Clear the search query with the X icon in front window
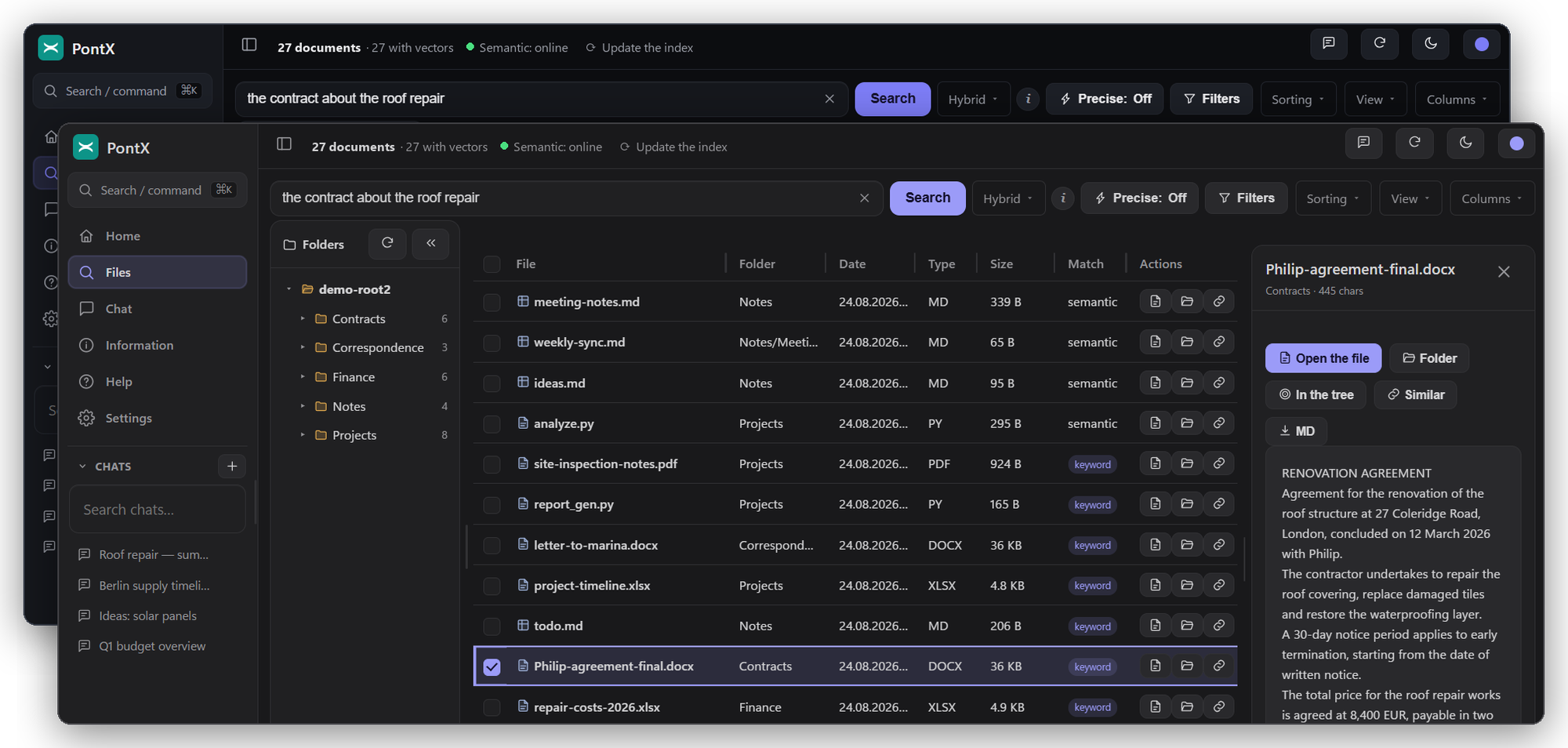Viewport: 1568px width, 748px height. 864,198
